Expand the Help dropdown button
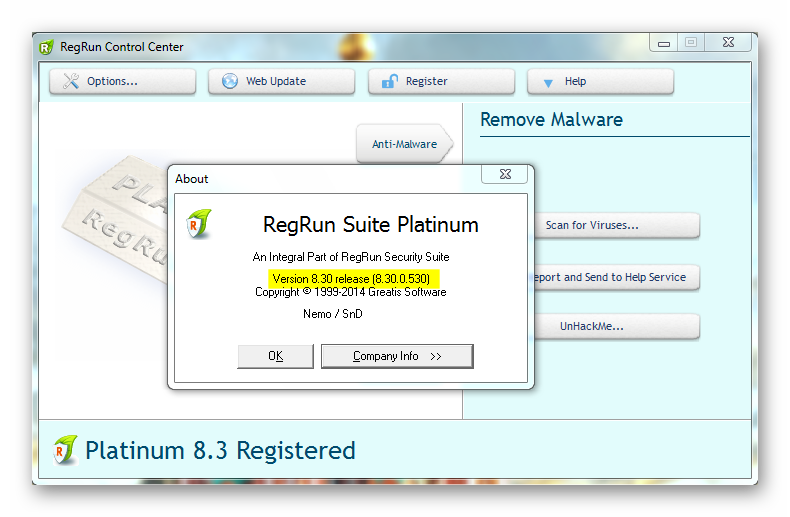 coord(600,81)
